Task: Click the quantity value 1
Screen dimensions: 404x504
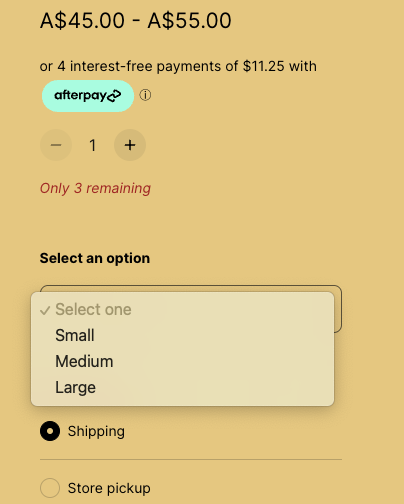Action: pyautogui.click(x=93, y=145)
